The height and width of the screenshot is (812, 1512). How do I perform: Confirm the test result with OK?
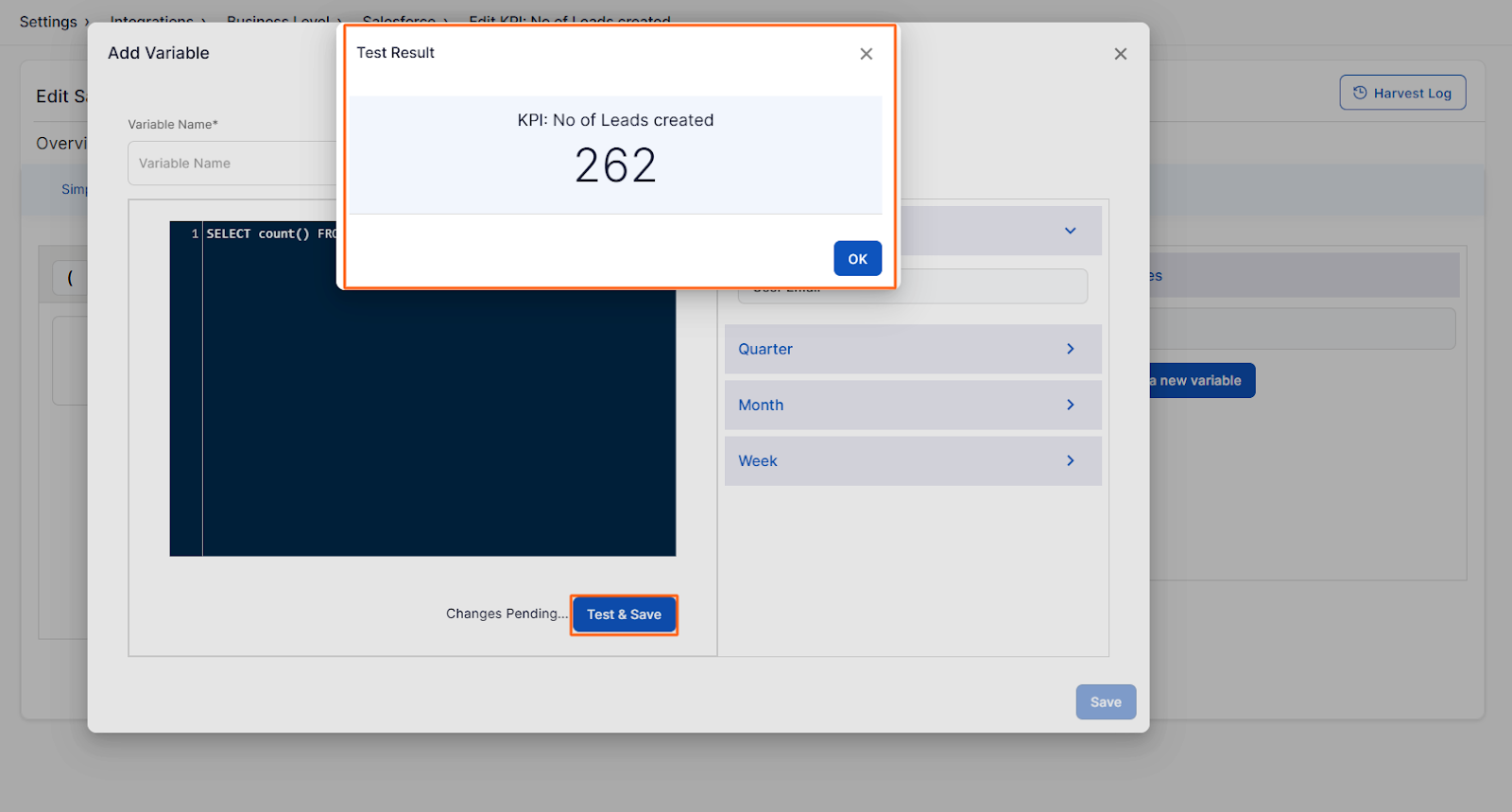857,258
